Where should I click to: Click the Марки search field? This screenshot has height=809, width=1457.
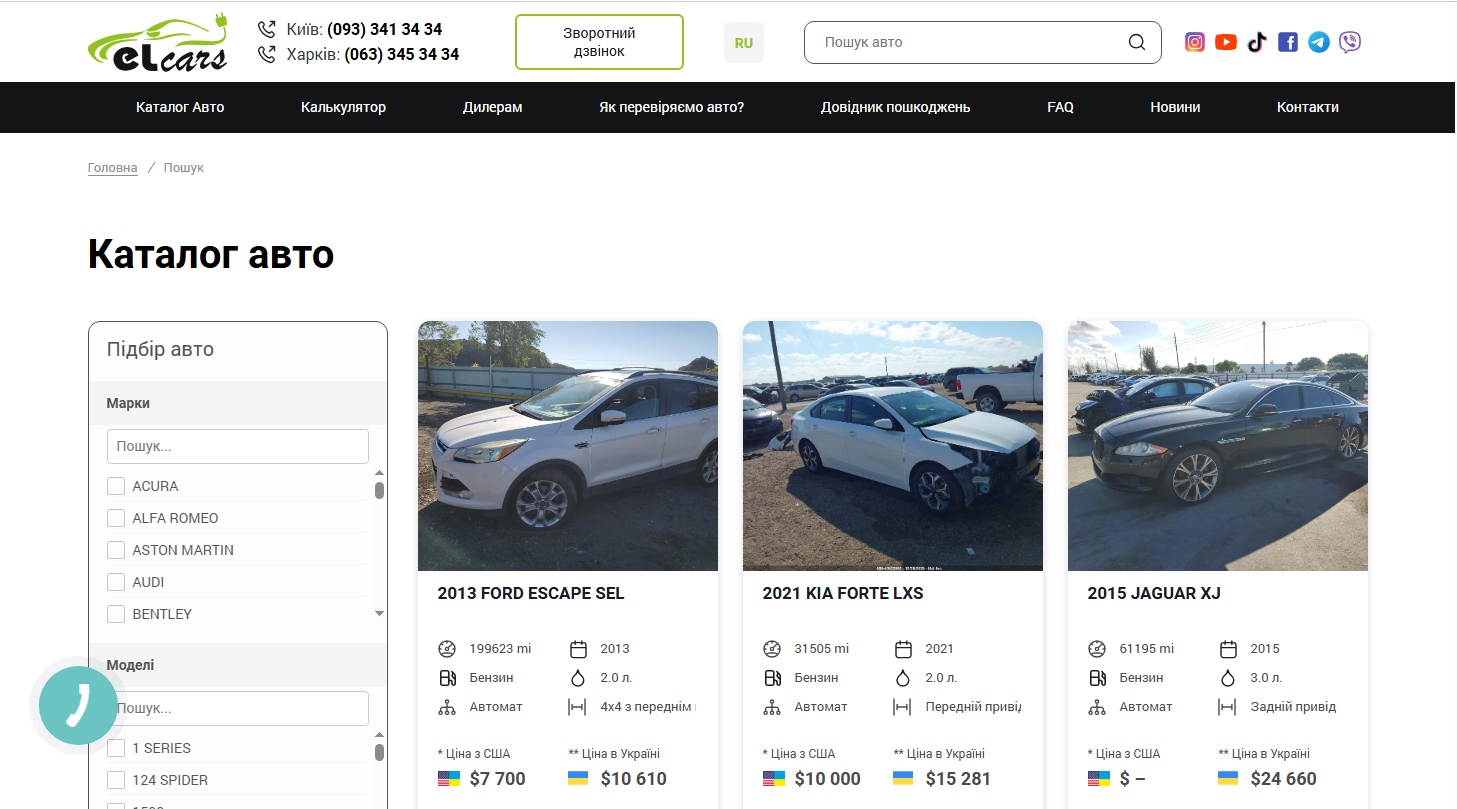click(238, 446)
